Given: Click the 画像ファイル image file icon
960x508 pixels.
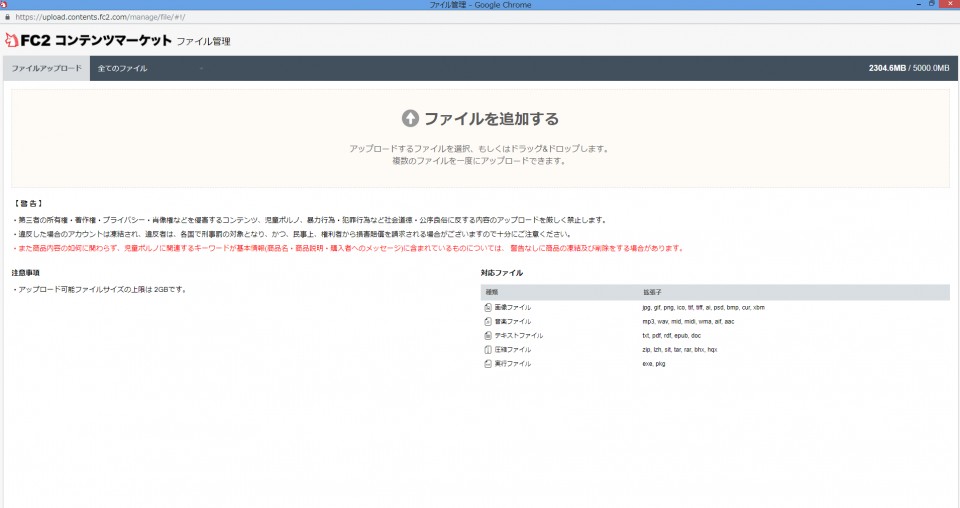Looking at the screenshot, I should 488,307.
